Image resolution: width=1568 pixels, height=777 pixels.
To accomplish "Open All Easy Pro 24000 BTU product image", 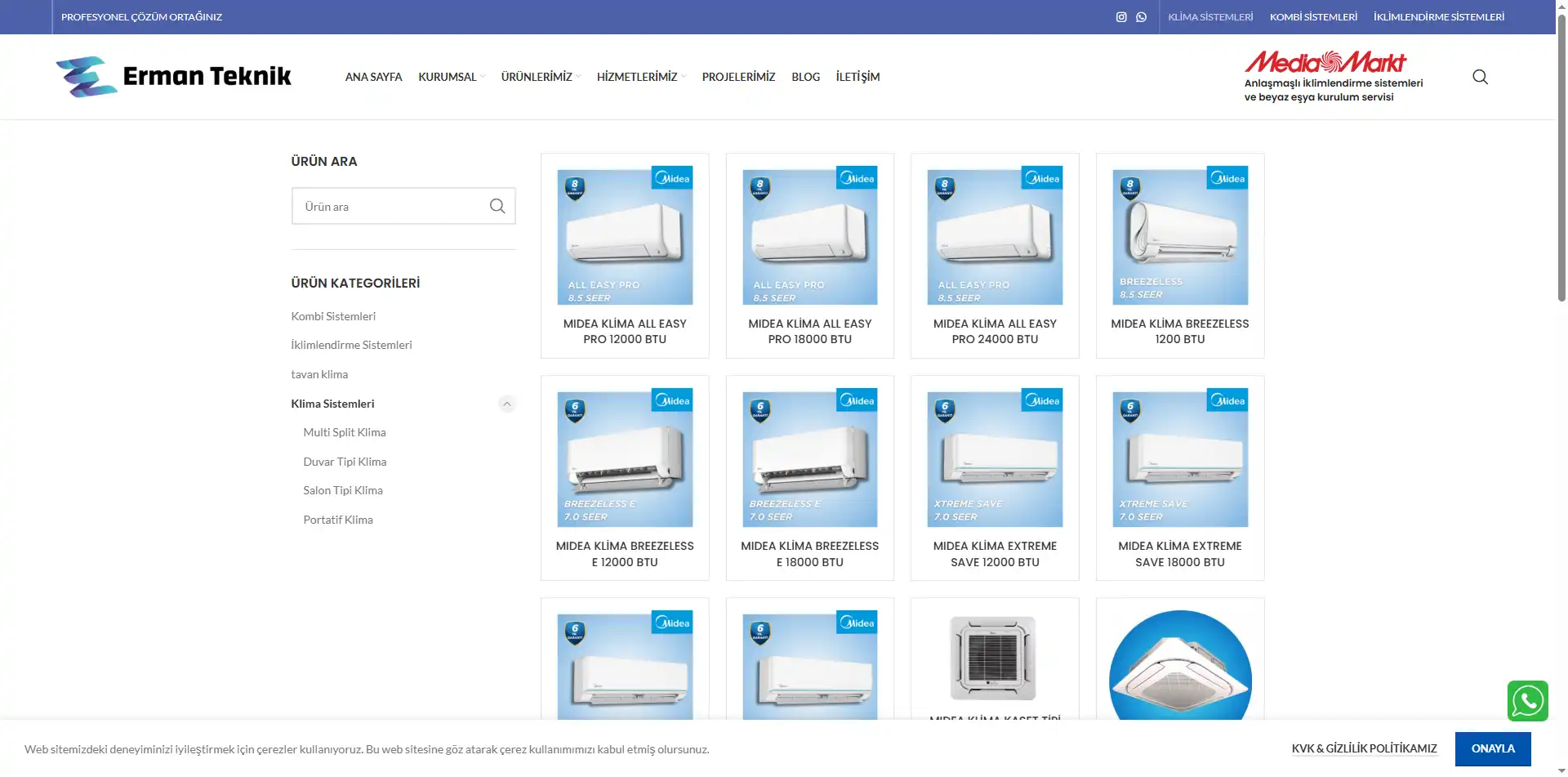I will click(995, 235).
